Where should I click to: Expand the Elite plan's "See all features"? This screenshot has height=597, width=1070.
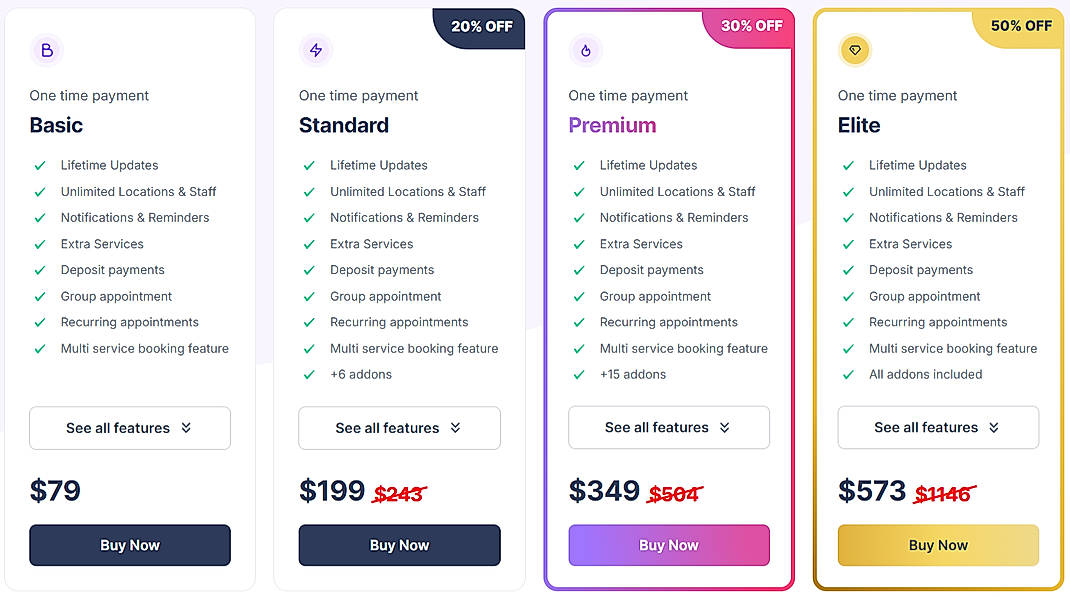tap(938, 427)
